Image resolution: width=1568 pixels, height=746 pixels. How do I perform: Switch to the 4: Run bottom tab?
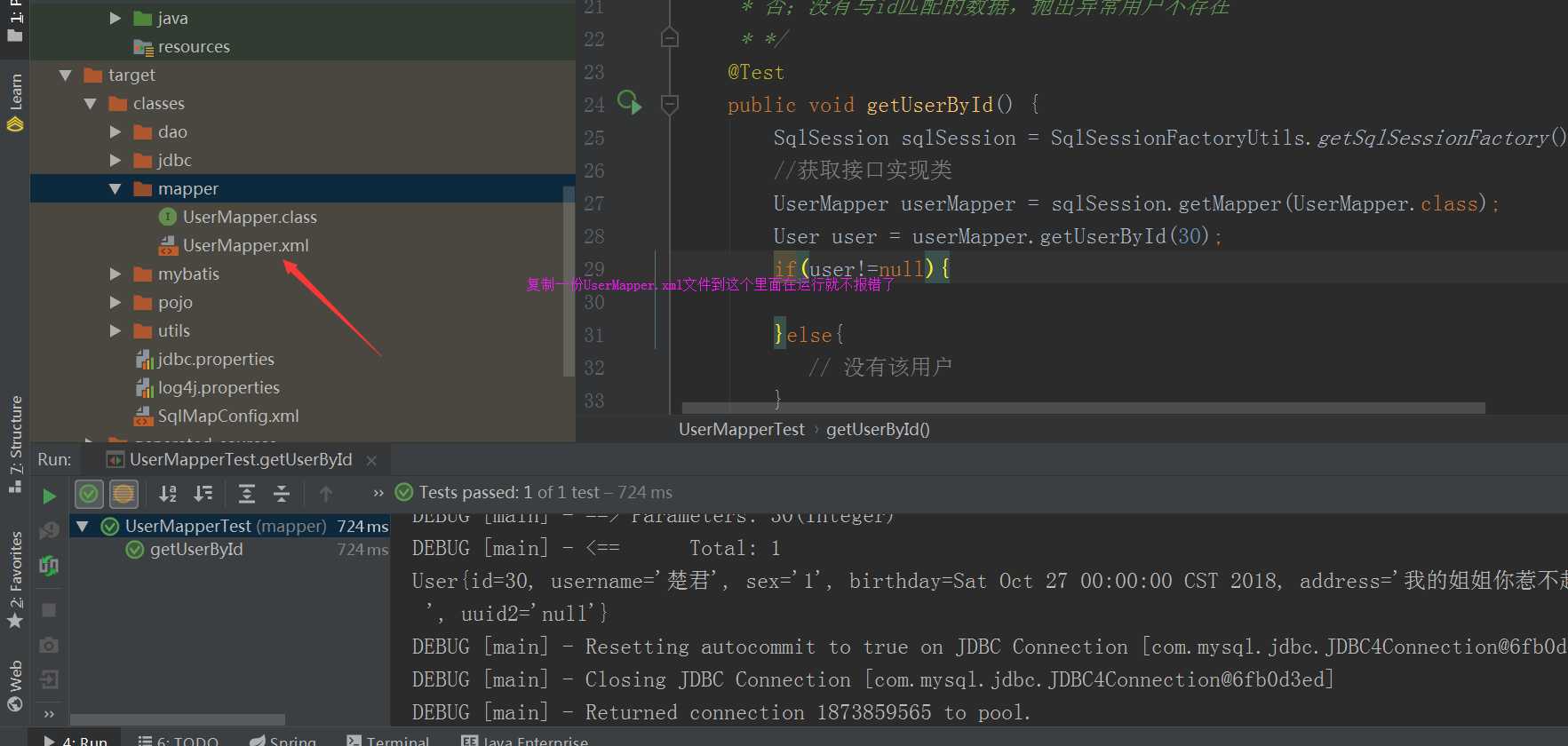pyautogui.click(x=76, y=740)
